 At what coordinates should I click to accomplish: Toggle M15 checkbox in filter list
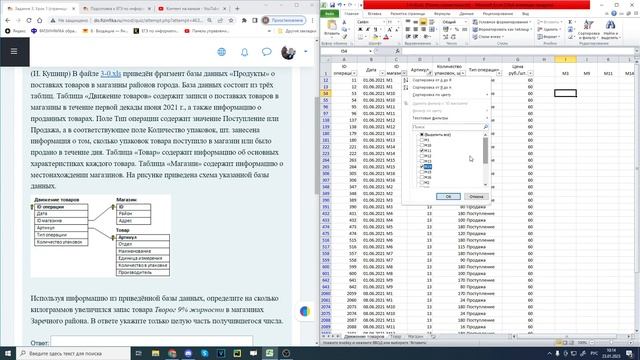pos(422,172)
